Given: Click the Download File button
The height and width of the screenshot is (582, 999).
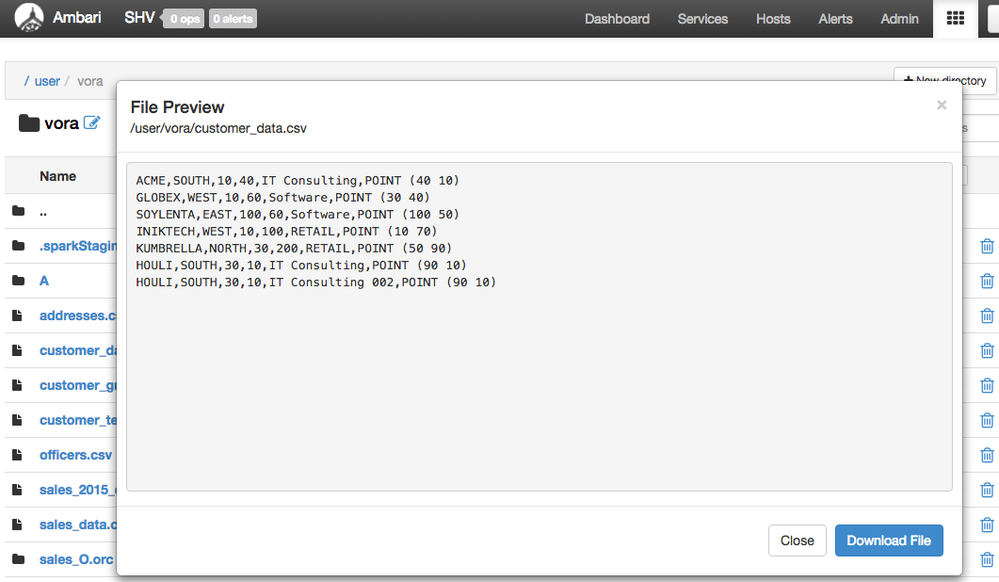Looking at the screenshot, I should click(x=888, y=541).
